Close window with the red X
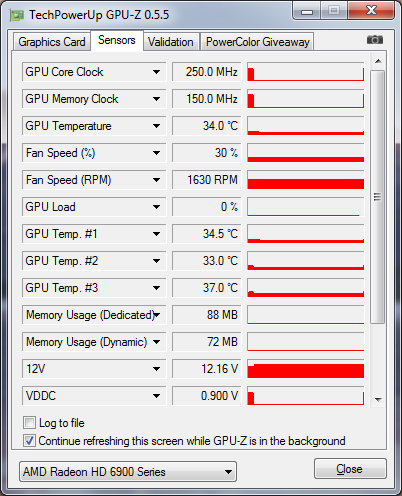This screenshot has height=496, width=402. click(x=371, y=11)
